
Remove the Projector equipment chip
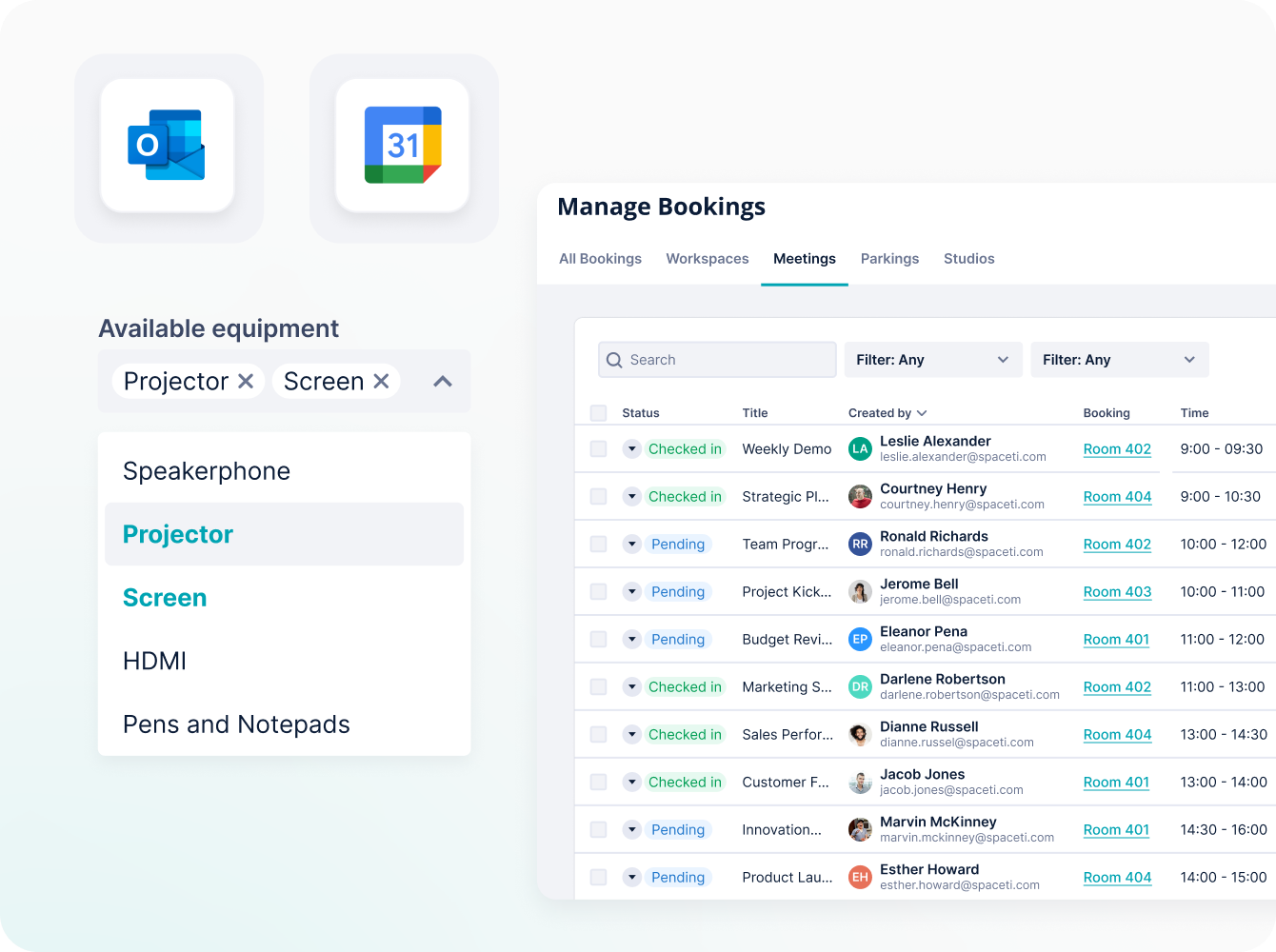point(246,381)
